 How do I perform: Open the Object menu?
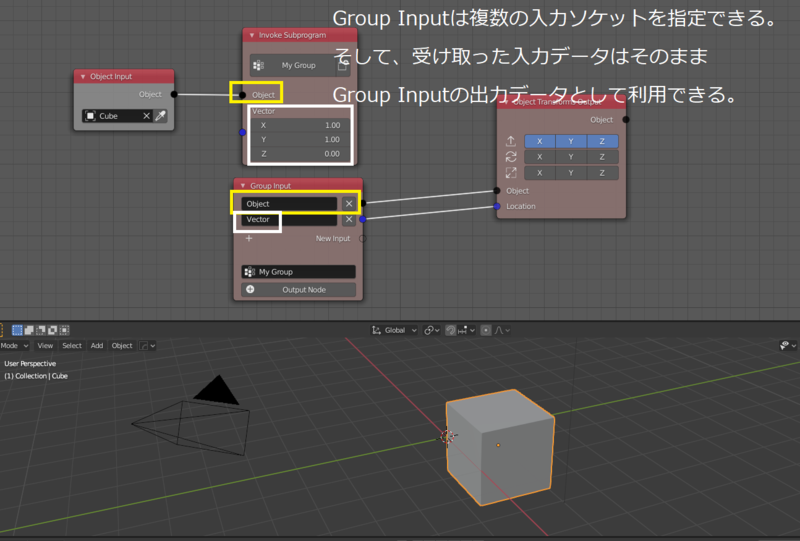coord(122,346)
